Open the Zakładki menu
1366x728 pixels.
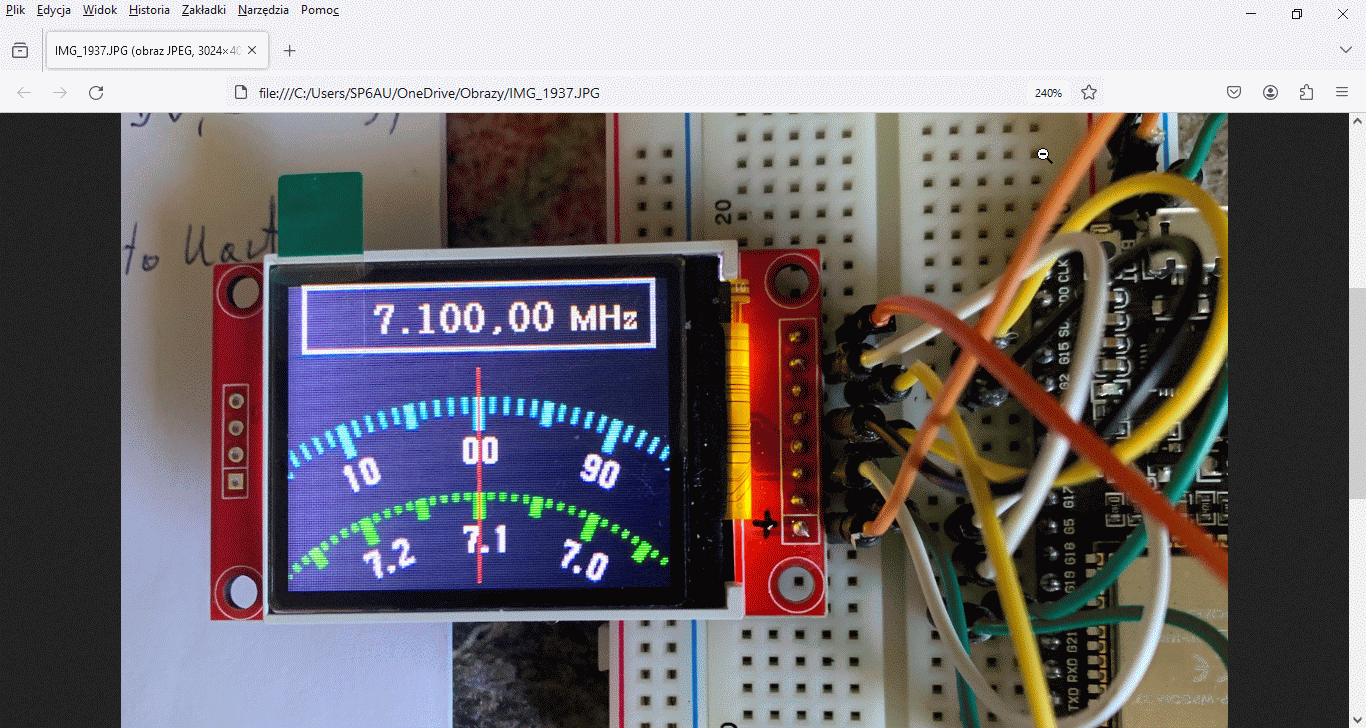[x=203, y=10]
